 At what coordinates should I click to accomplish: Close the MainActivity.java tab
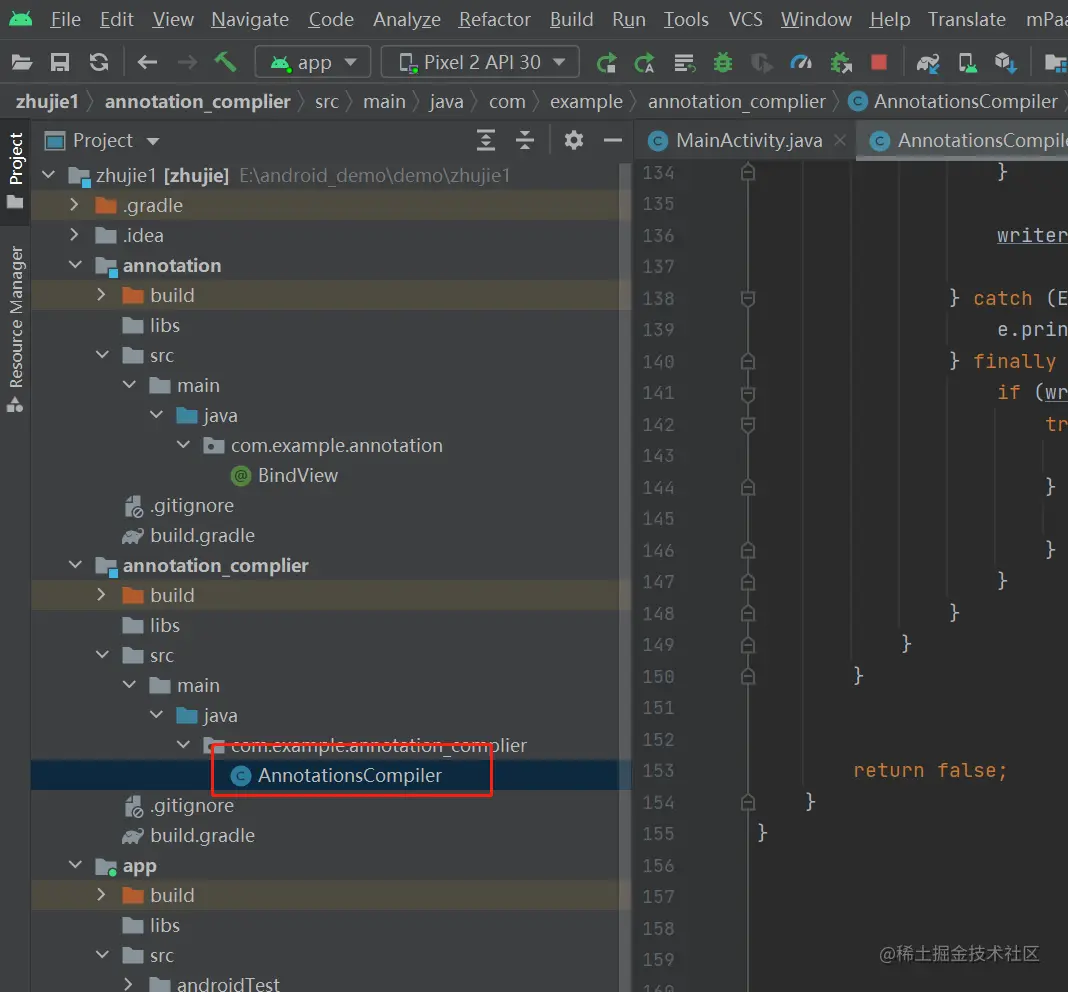(840, 140)
